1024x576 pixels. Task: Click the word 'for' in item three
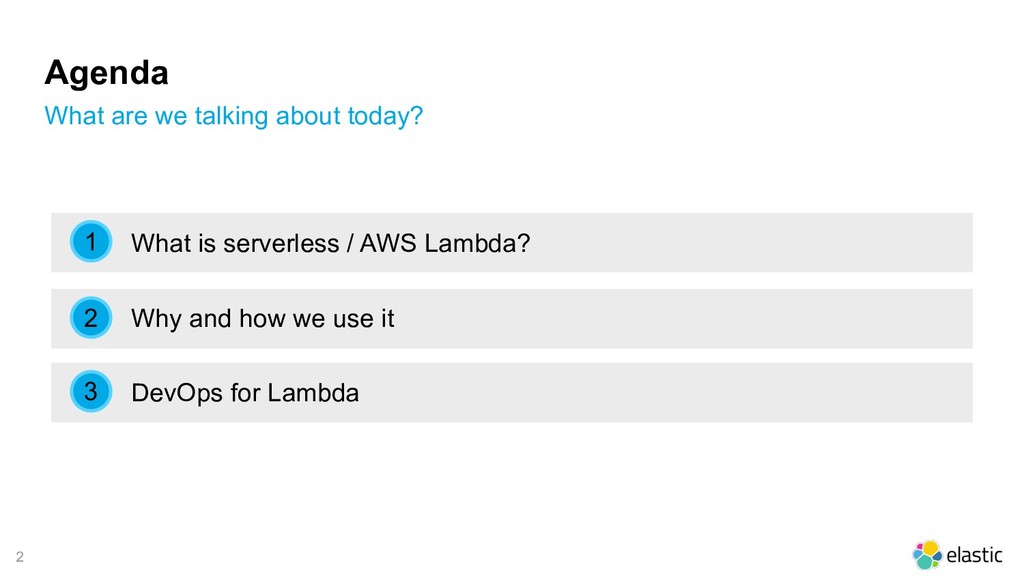click(x=246, y=393)
